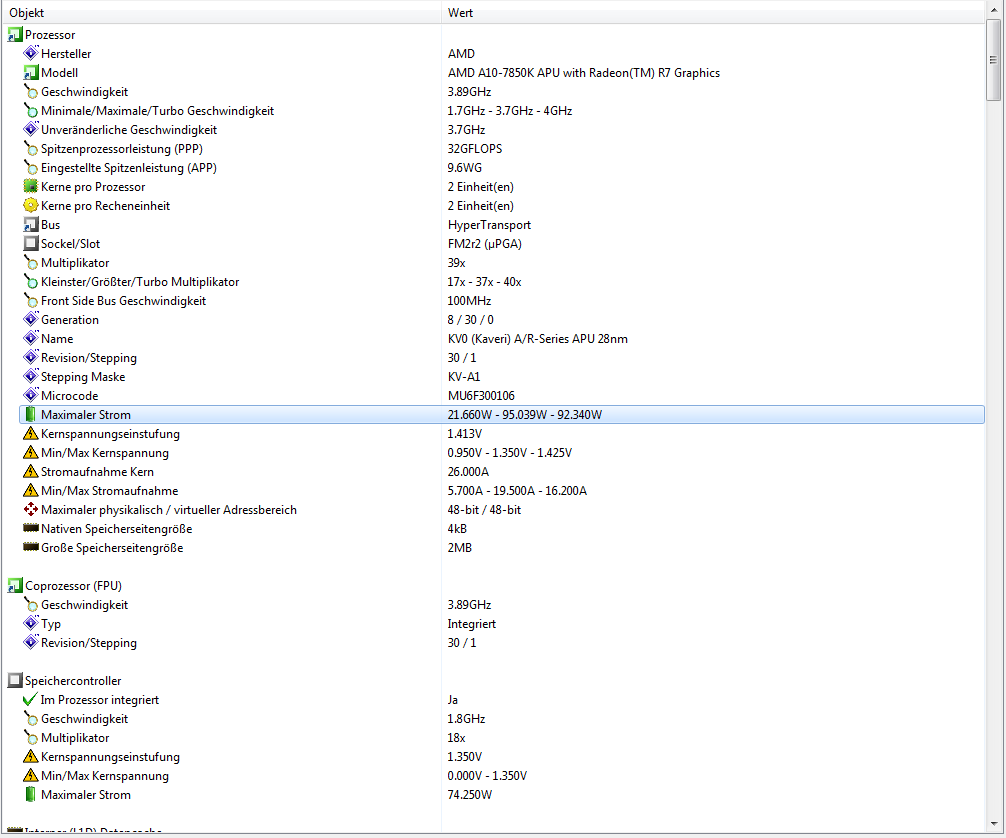Click the icon next to Hersteller
1006x838 pixels.
pos(31,53)
